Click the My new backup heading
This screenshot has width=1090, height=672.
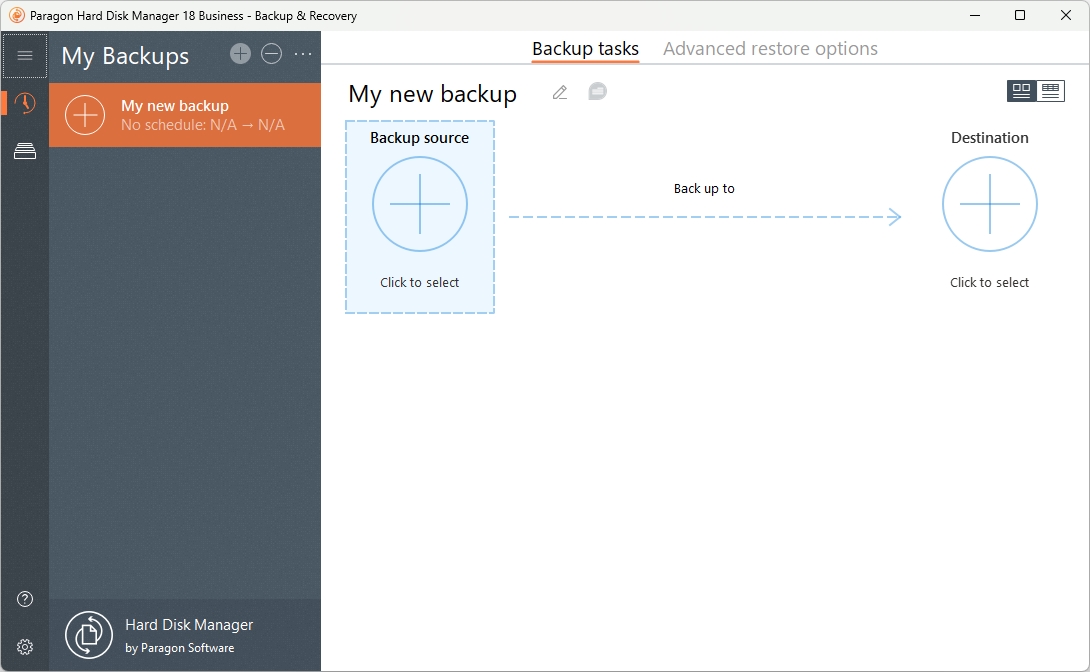(432, 94)
